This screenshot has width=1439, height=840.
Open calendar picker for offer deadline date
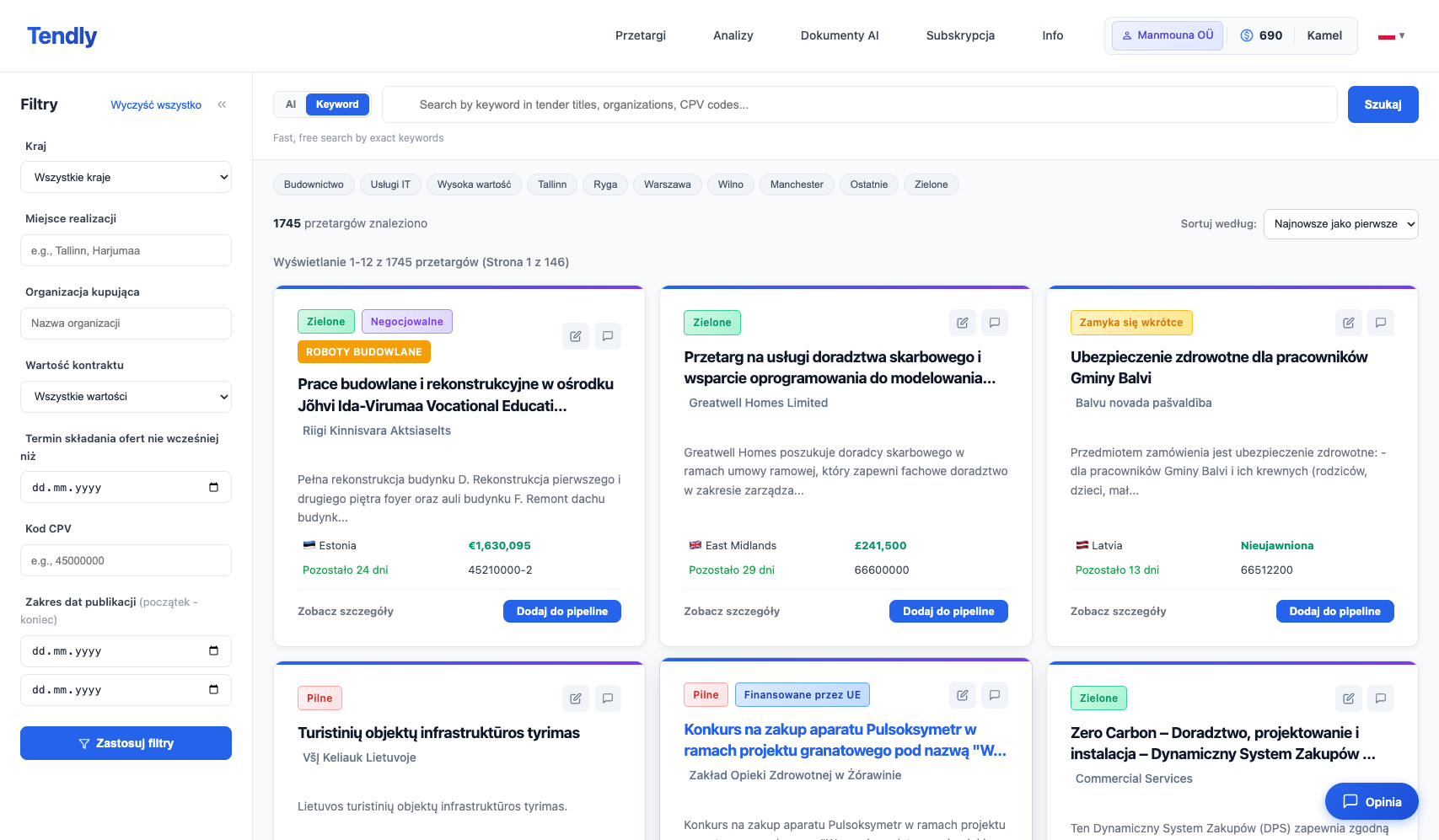(x=213, y=487)
